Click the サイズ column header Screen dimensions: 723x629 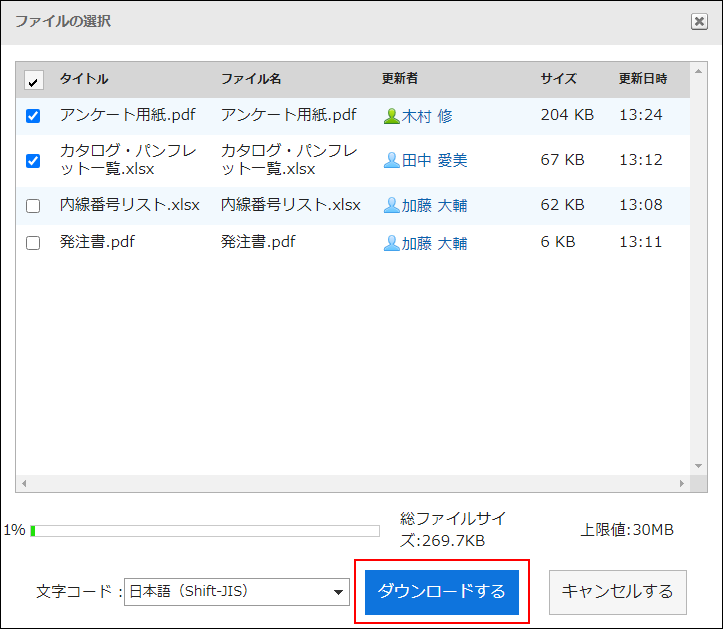click(x=558, y=78)
